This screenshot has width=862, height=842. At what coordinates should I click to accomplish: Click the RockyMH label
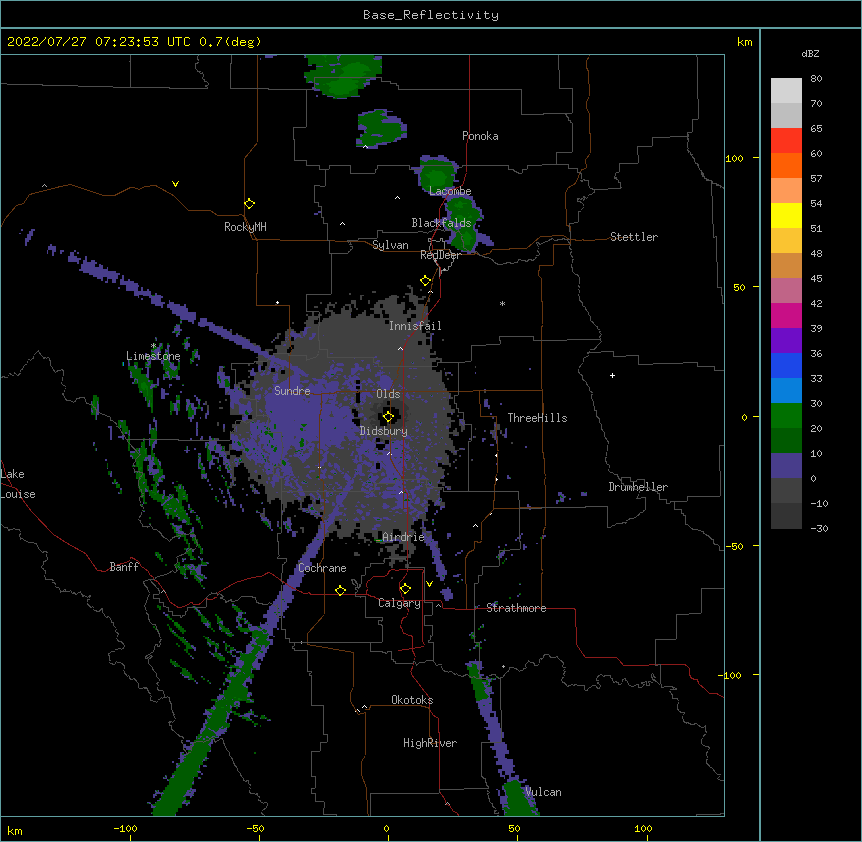tap(245, 227)
